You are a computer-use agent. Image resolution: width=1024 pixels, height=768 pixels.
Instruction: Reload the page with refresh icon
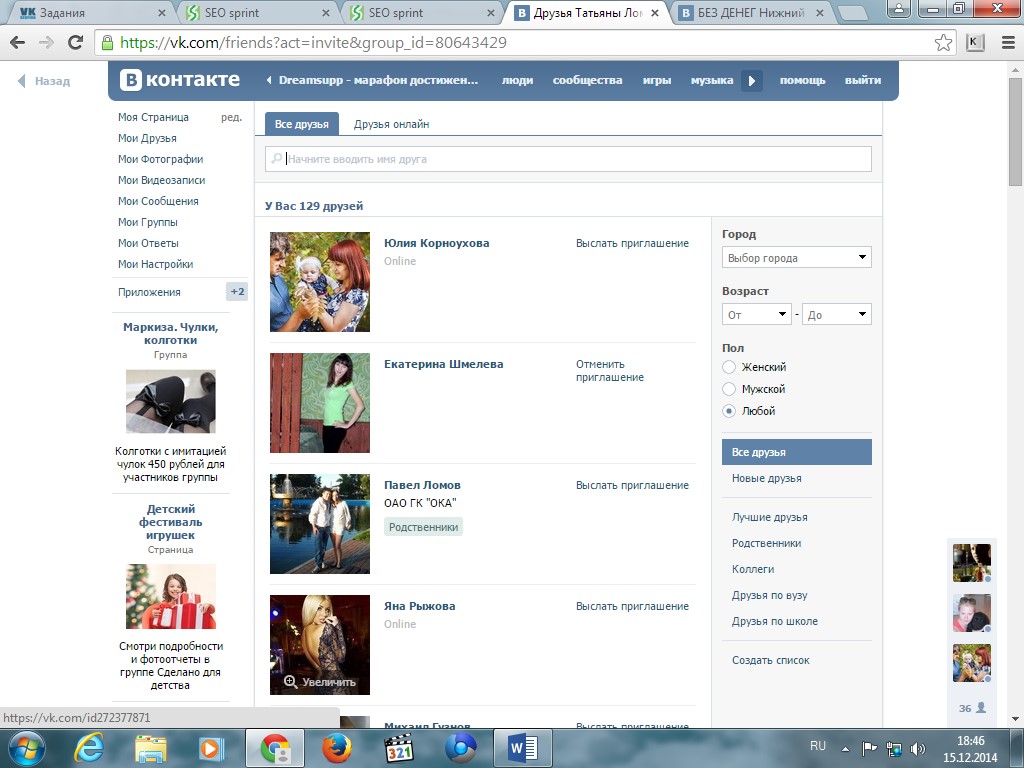(x=76, y=42)
